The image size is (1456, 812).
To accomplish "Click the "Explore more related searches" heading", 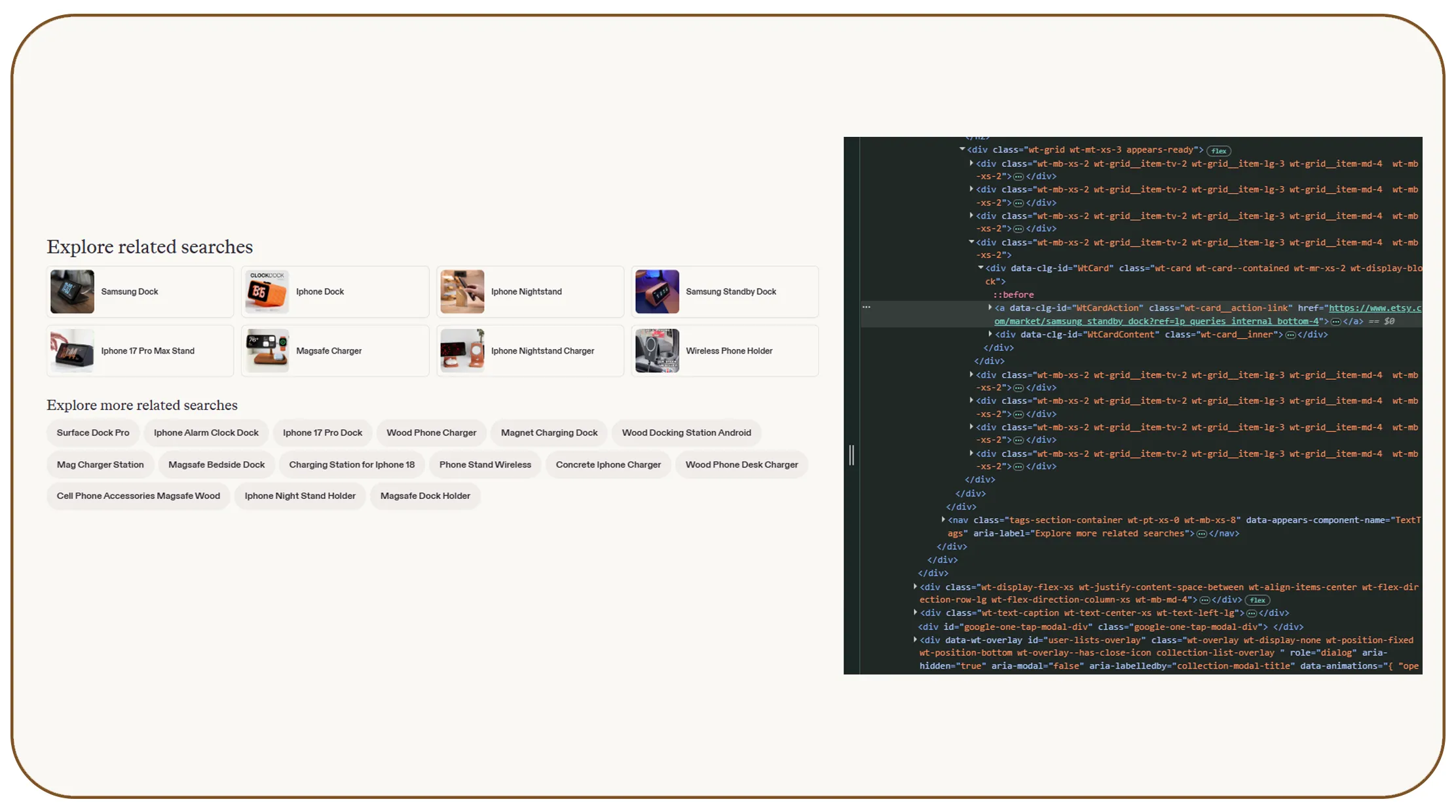I will point(142,405).
